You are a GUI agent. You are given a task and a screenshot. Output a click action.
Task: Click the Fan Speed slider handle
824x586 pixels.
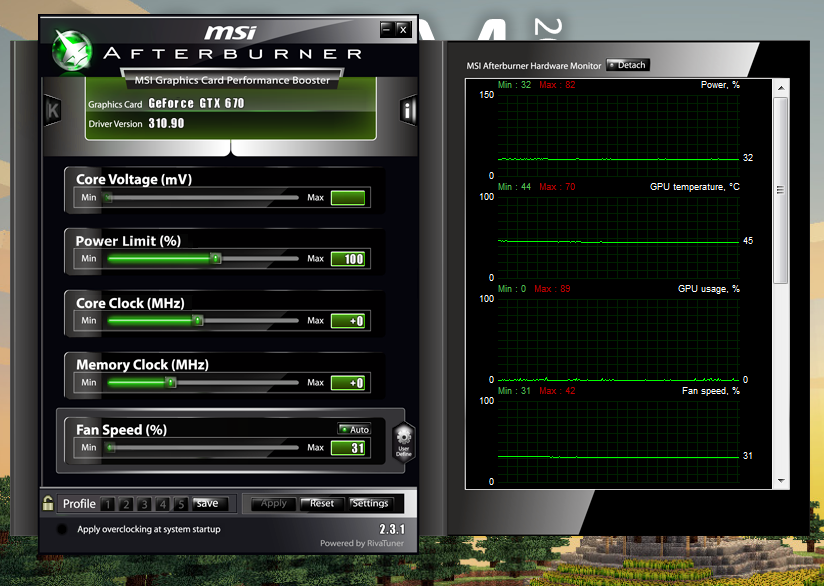(110, 448)
